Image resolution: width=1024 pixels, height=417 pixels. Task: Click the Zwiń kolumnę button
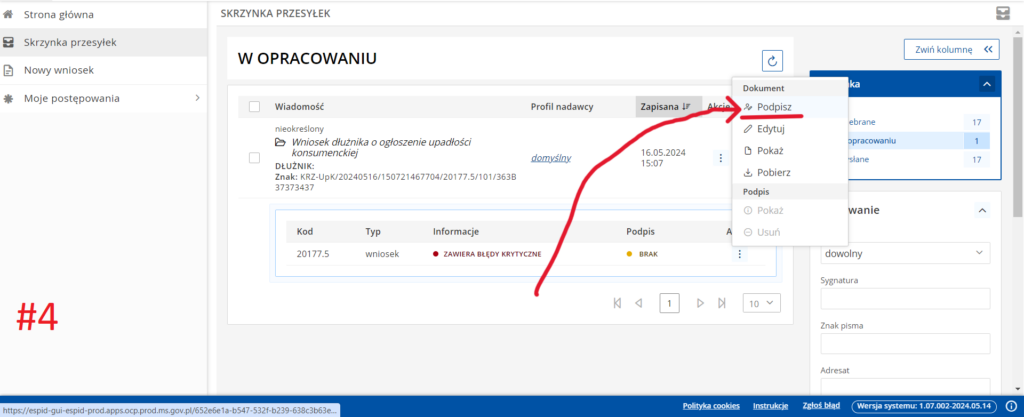pyautogui.click(x=951, y=48)
